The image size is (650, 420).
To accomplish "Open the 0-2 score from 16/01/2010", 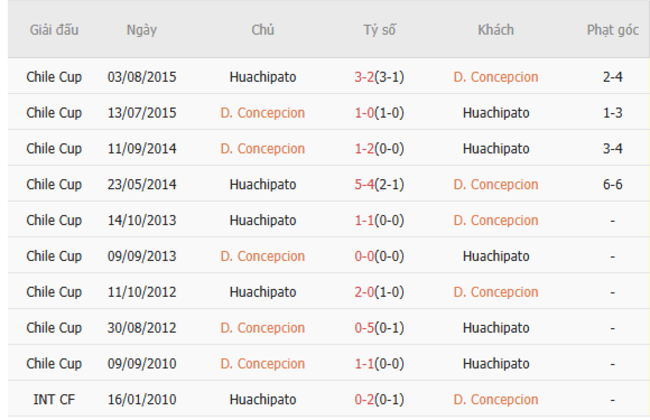I will click(367, 400).
